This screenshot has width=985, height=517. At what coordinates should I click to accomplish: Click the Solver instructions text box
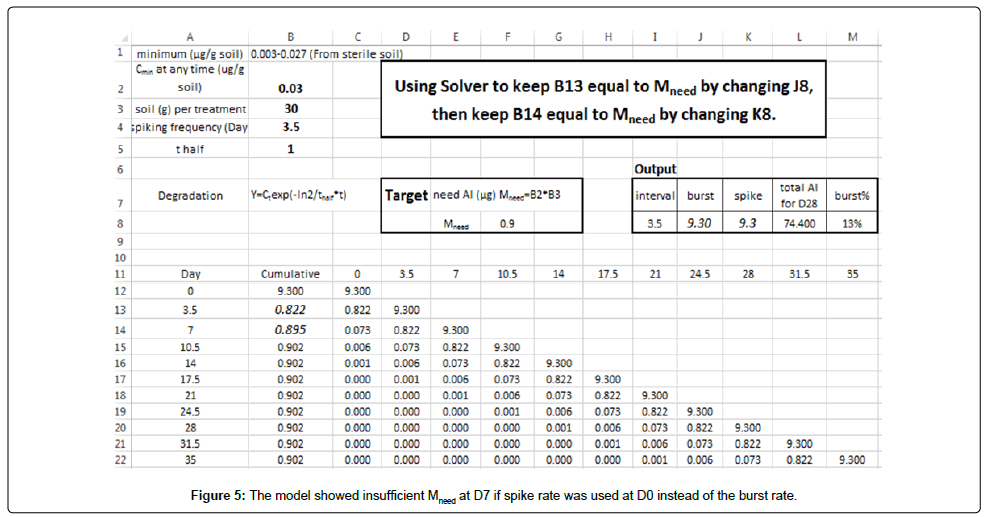coord(603,100)
